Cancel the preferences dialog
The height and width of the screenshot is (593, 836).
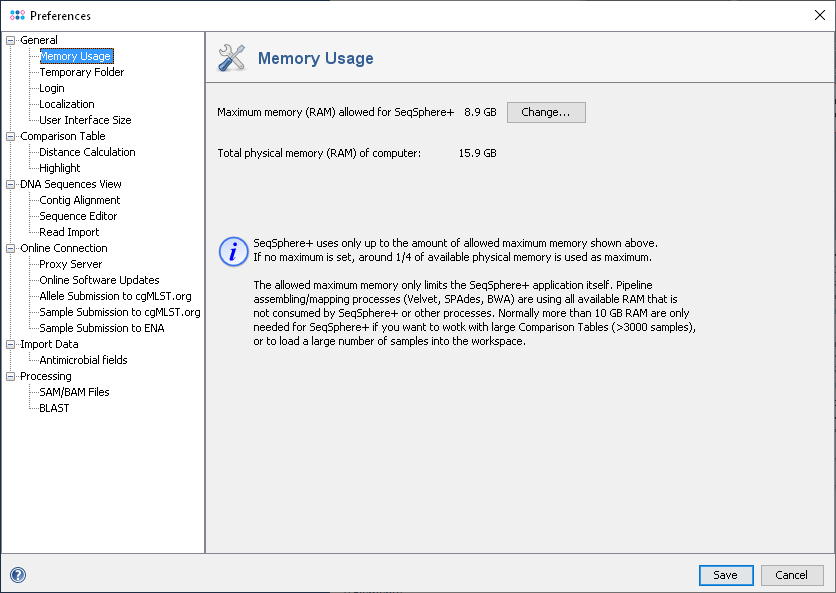[791, 575]
